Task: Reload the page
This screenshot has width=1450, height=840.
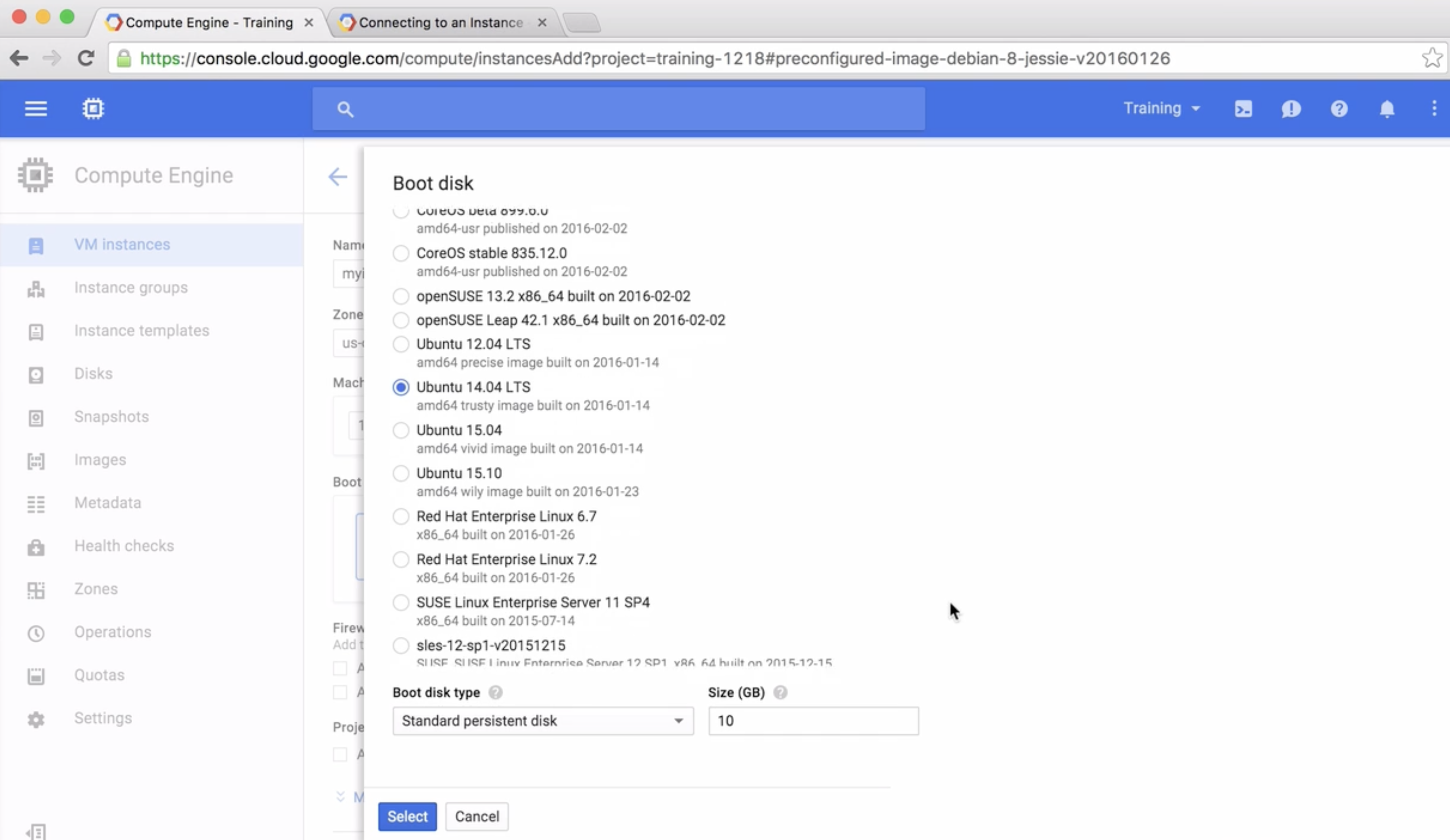Action: tap(86, 58)
